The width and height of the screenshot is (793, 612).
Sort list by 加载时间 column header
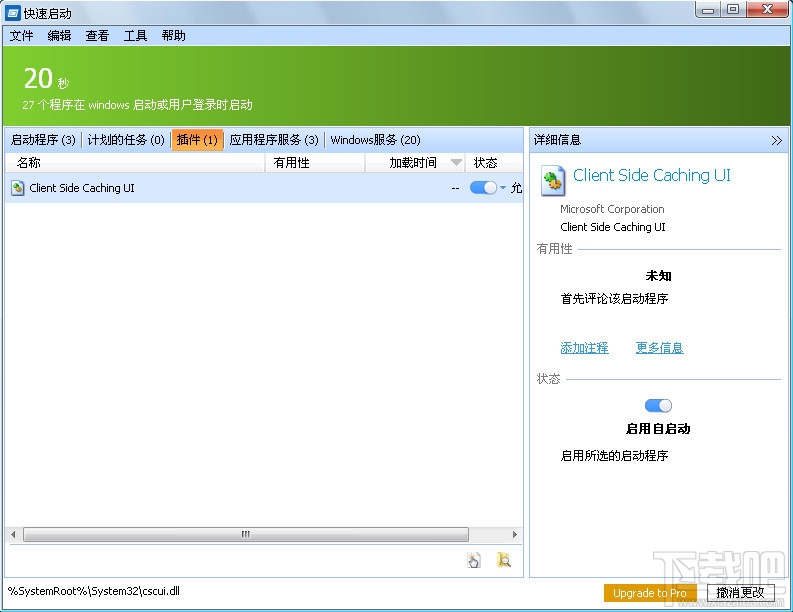(414, 163)
